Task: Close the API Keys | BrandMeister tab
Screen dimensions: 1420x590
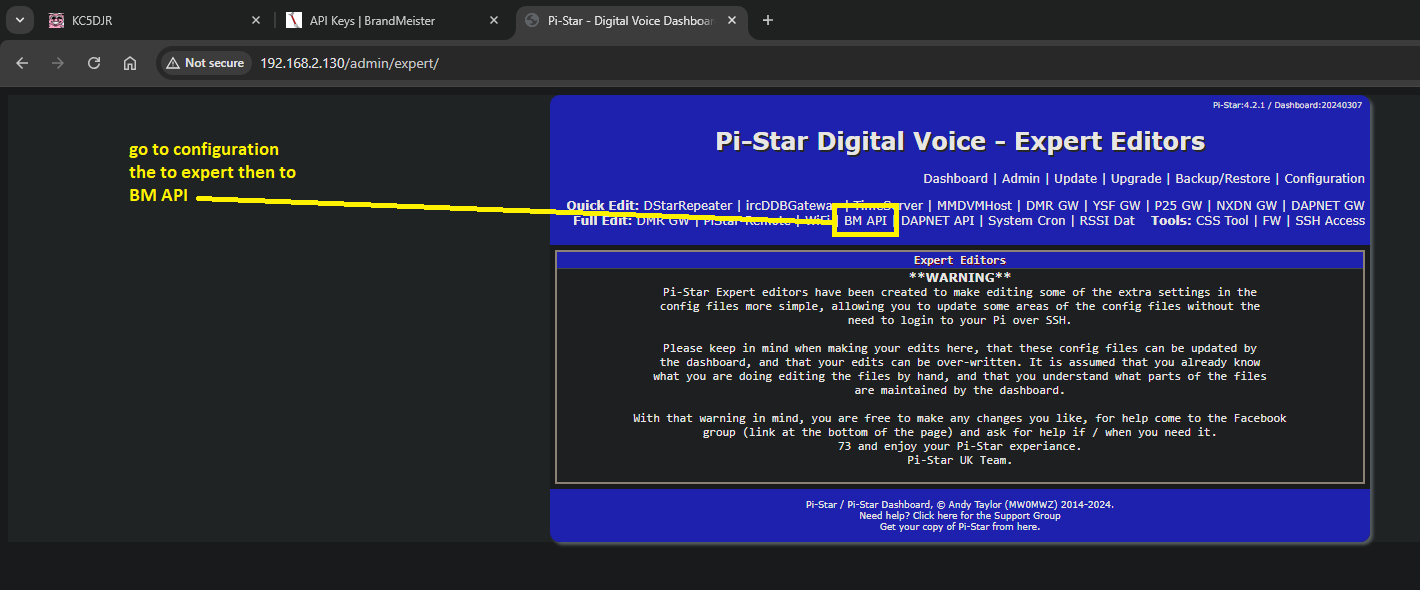Action: click(x=493, y=20)
